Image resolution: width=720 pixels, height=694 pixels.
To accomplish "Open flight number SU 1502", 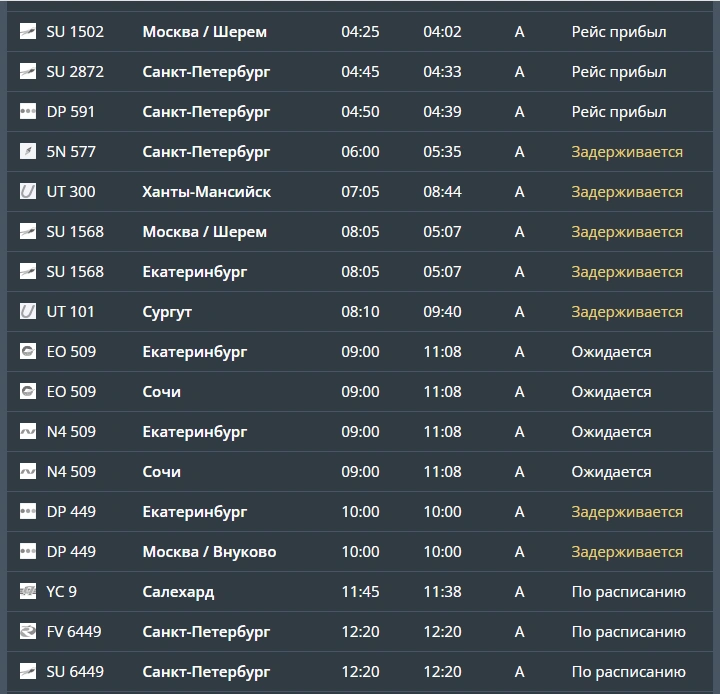I will (x=75, y=32).
